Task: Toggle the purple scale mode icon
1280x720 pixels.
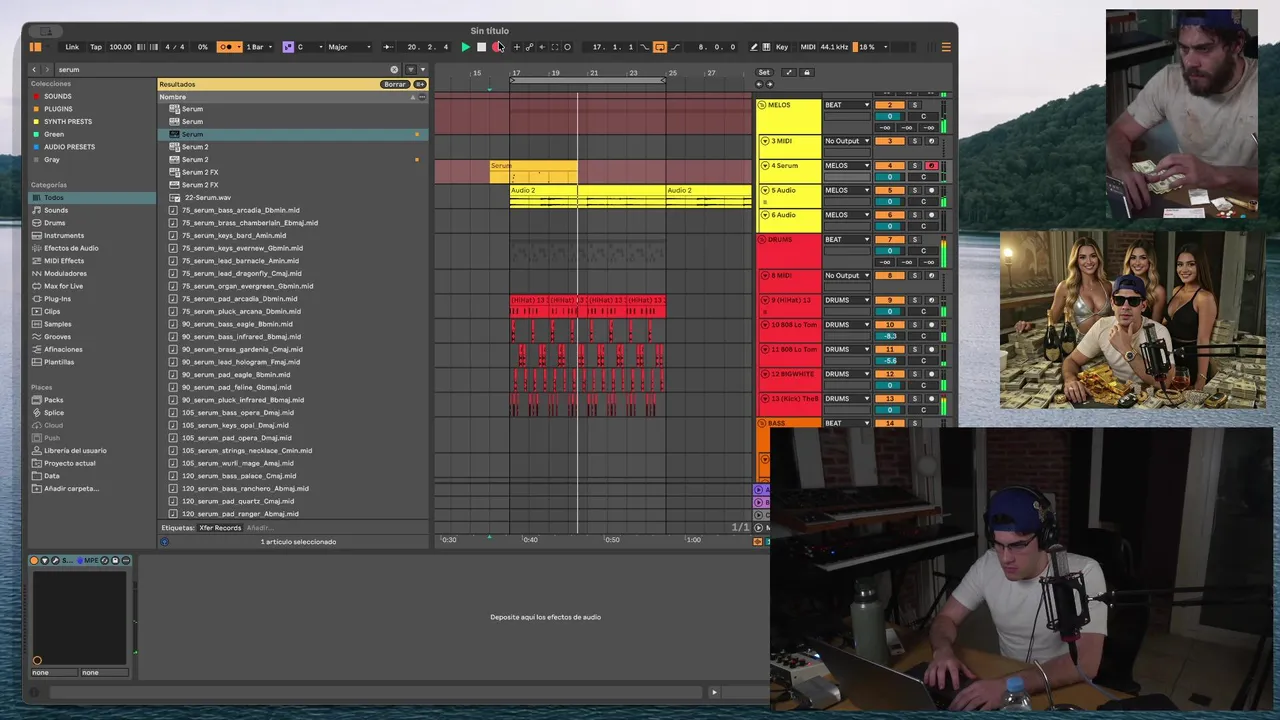Action: [288, 47]
